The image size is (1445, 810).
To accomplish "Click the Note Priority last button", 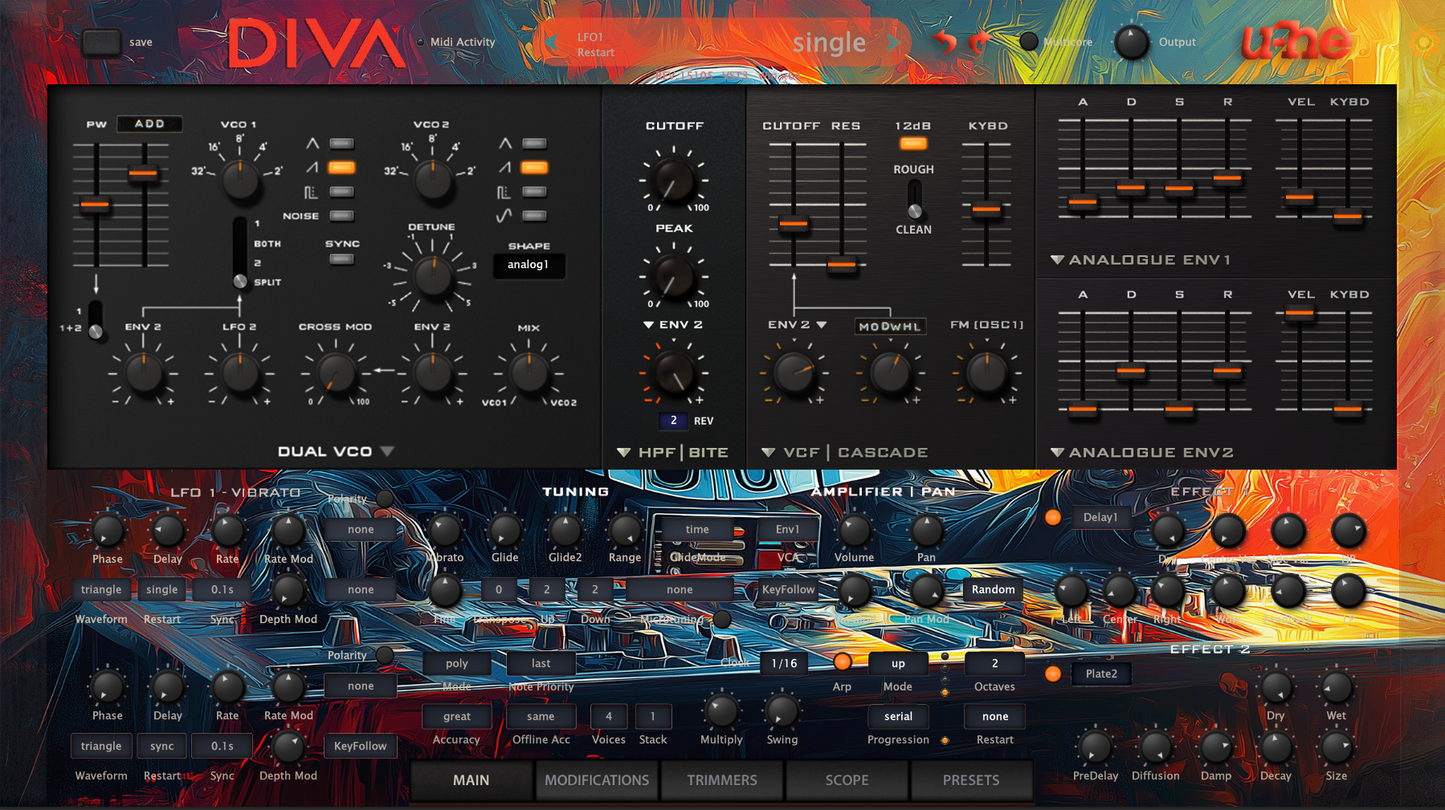I will 541,663.
